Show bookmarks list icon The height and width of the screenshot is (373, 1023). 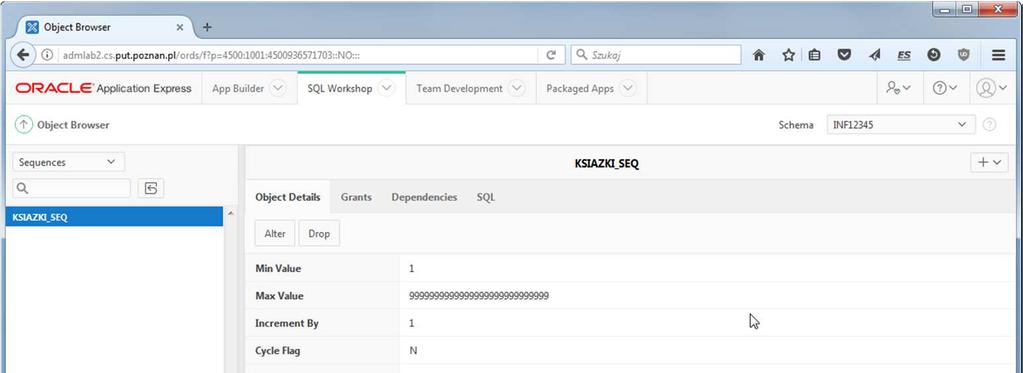coord(814,55)
